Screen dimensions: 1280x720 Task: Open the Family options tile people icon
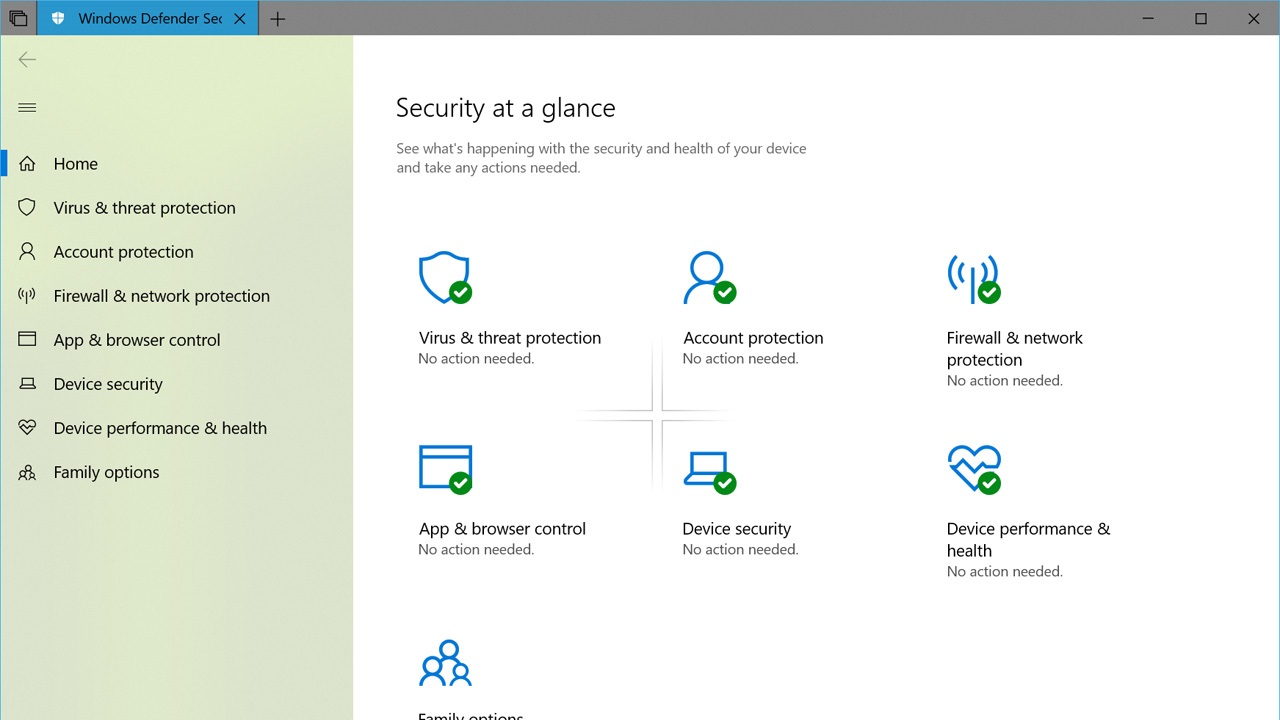pyautogui.click(x=445, y=662)
